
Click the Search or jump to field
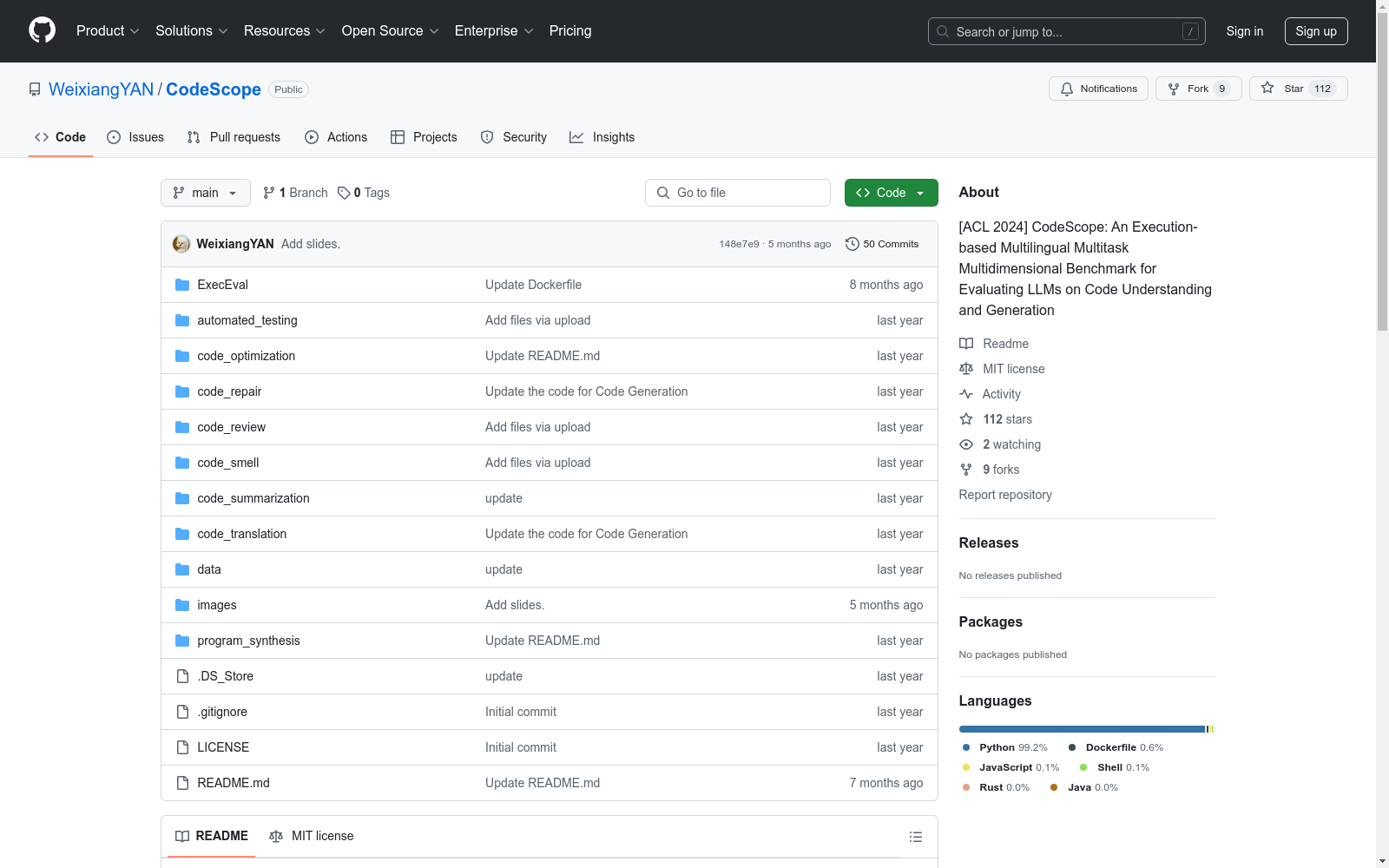1067,31
